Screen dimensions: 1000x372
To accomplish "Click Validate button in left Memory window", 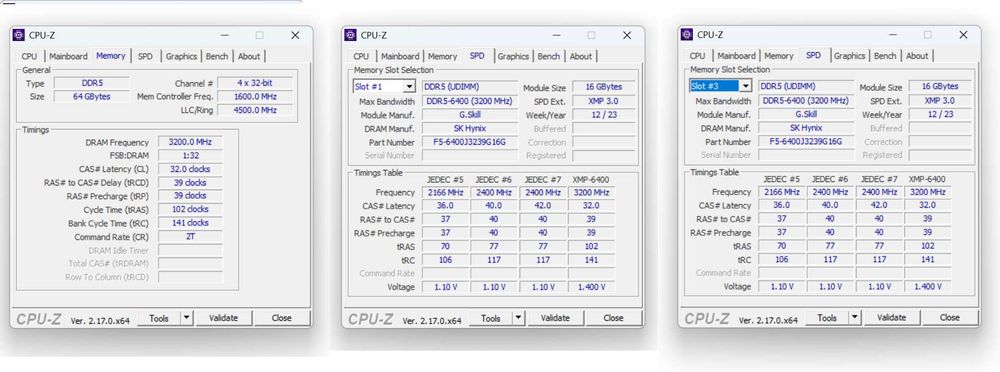I will click(x=223, y=317).
